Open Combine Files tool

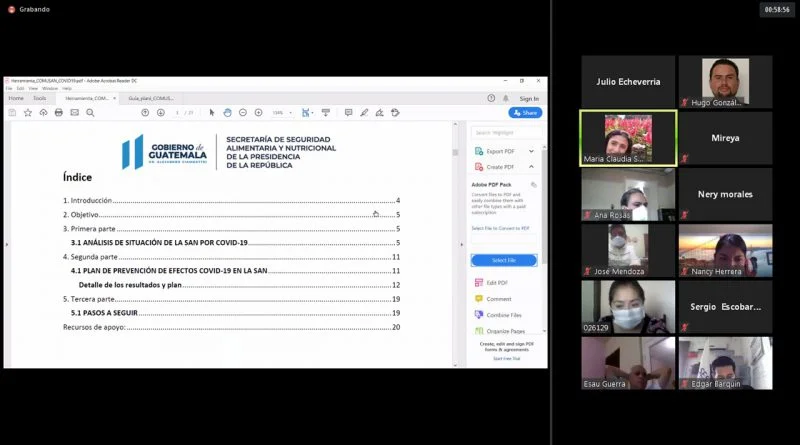coord(498,315)
